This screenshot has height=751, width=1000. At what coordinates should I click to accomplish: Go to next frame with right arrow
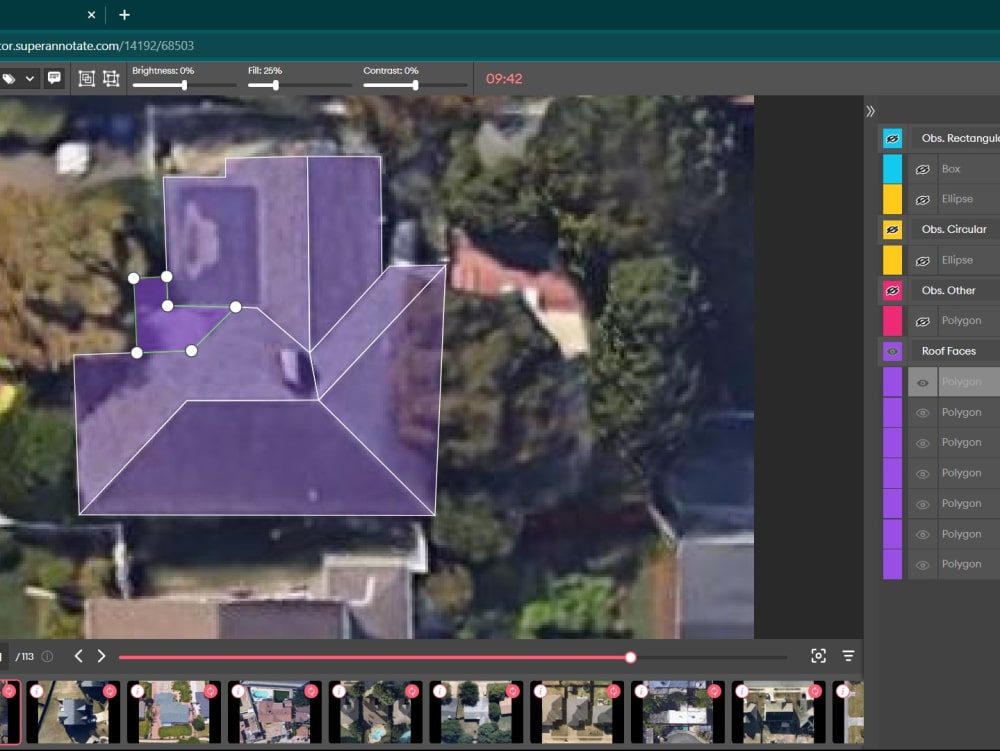(101, 656)
